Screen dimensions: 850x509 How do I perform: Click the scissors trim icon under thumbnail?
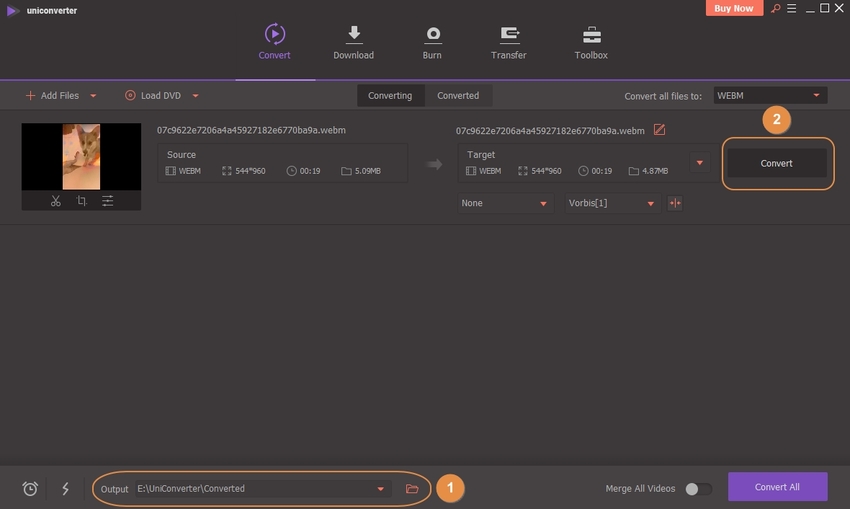pyautogui.click(x=56, y=201)
